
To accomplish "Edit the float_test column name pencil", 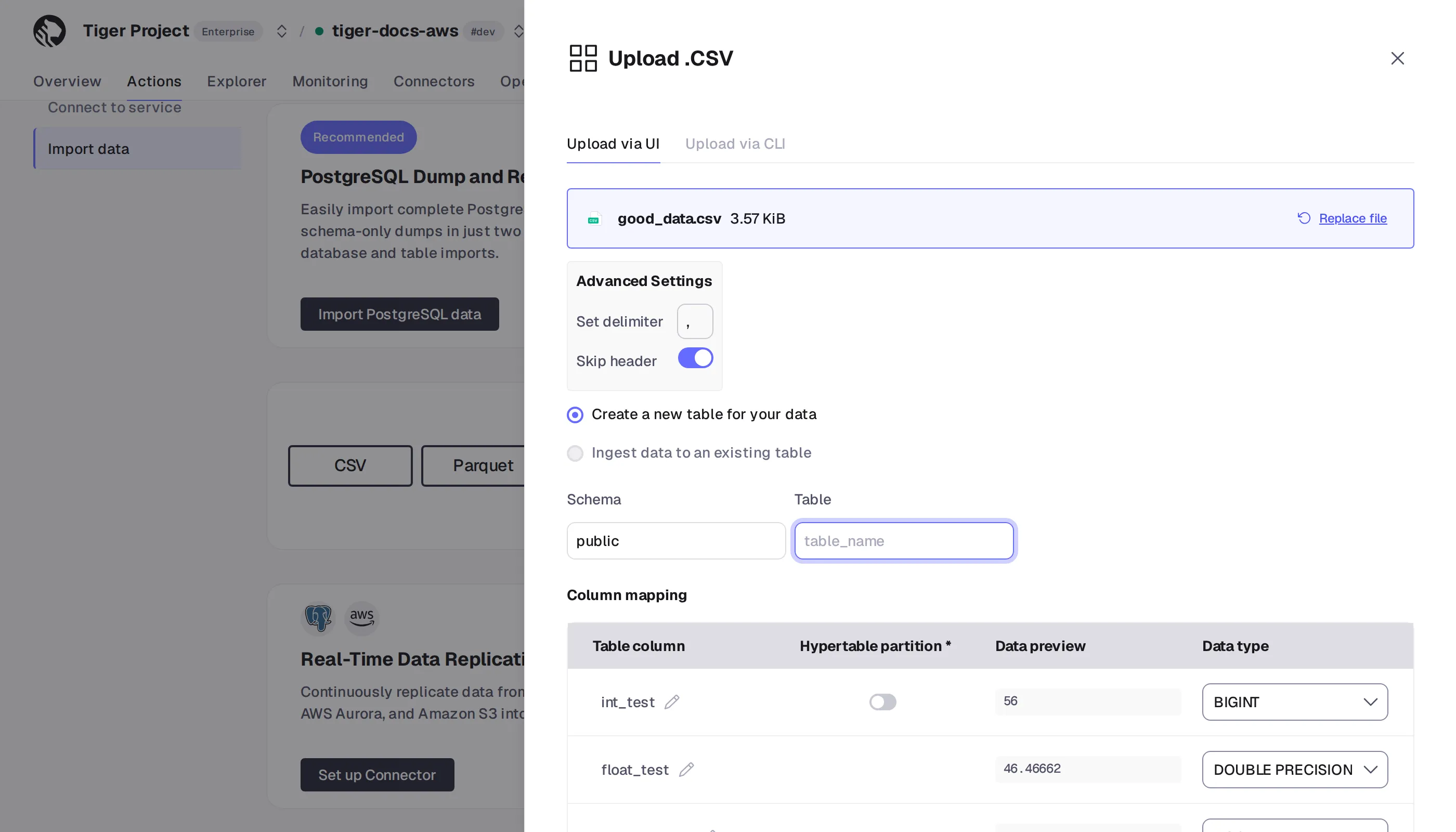I will [x=686, y=769].
